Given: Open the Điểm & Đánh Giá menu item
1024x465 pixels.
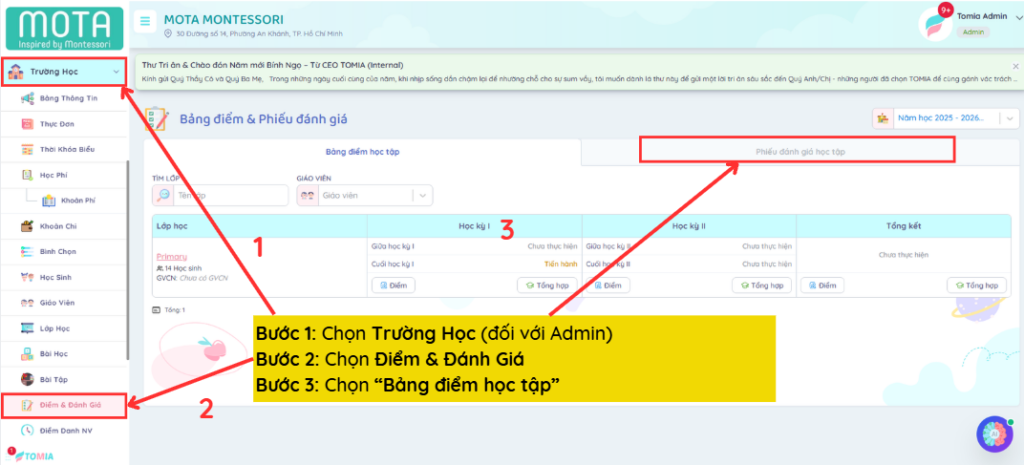Looking at the screenshot, I should (x=65, y=405).
